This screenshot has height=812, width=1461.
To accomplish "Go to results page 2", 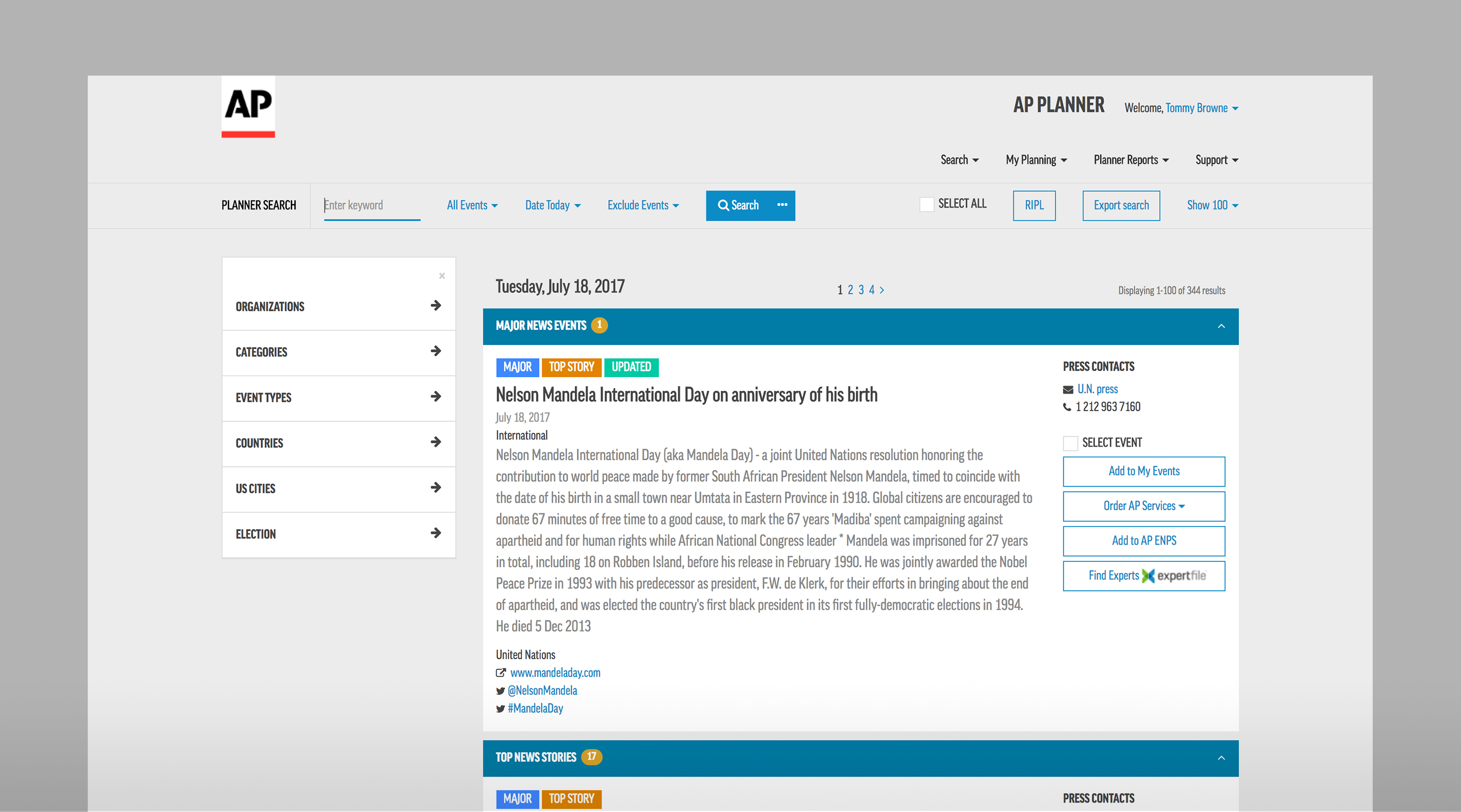I will click(850, 290).
